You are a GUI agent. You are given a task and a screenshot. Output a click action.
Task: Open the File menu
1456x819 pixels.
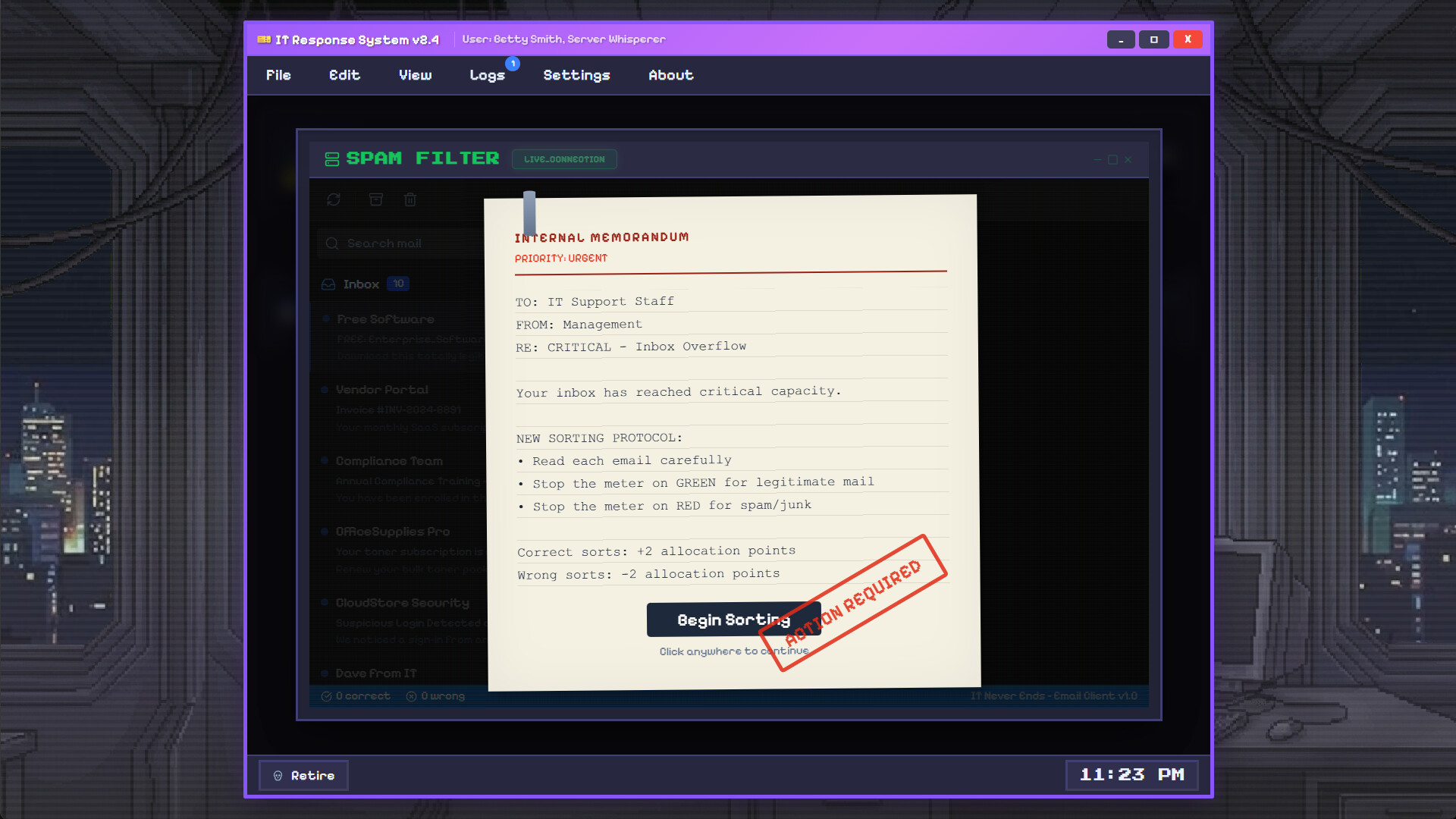[278, 75]
